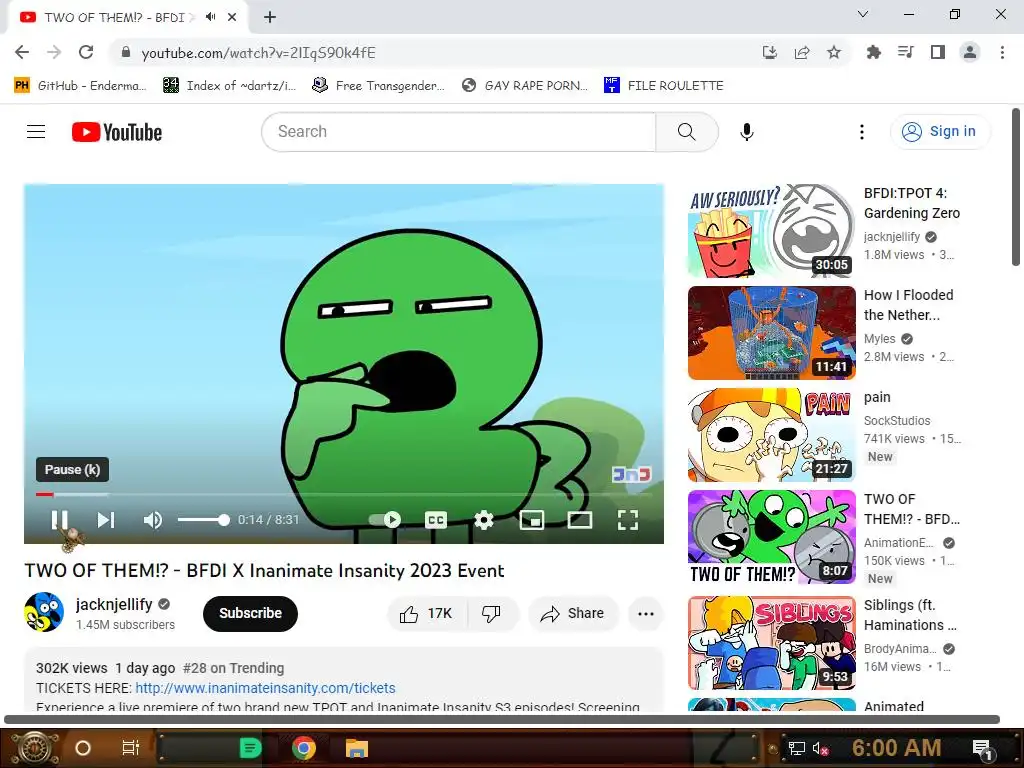Subscribe to jacknjellify channel

[250, 613]
